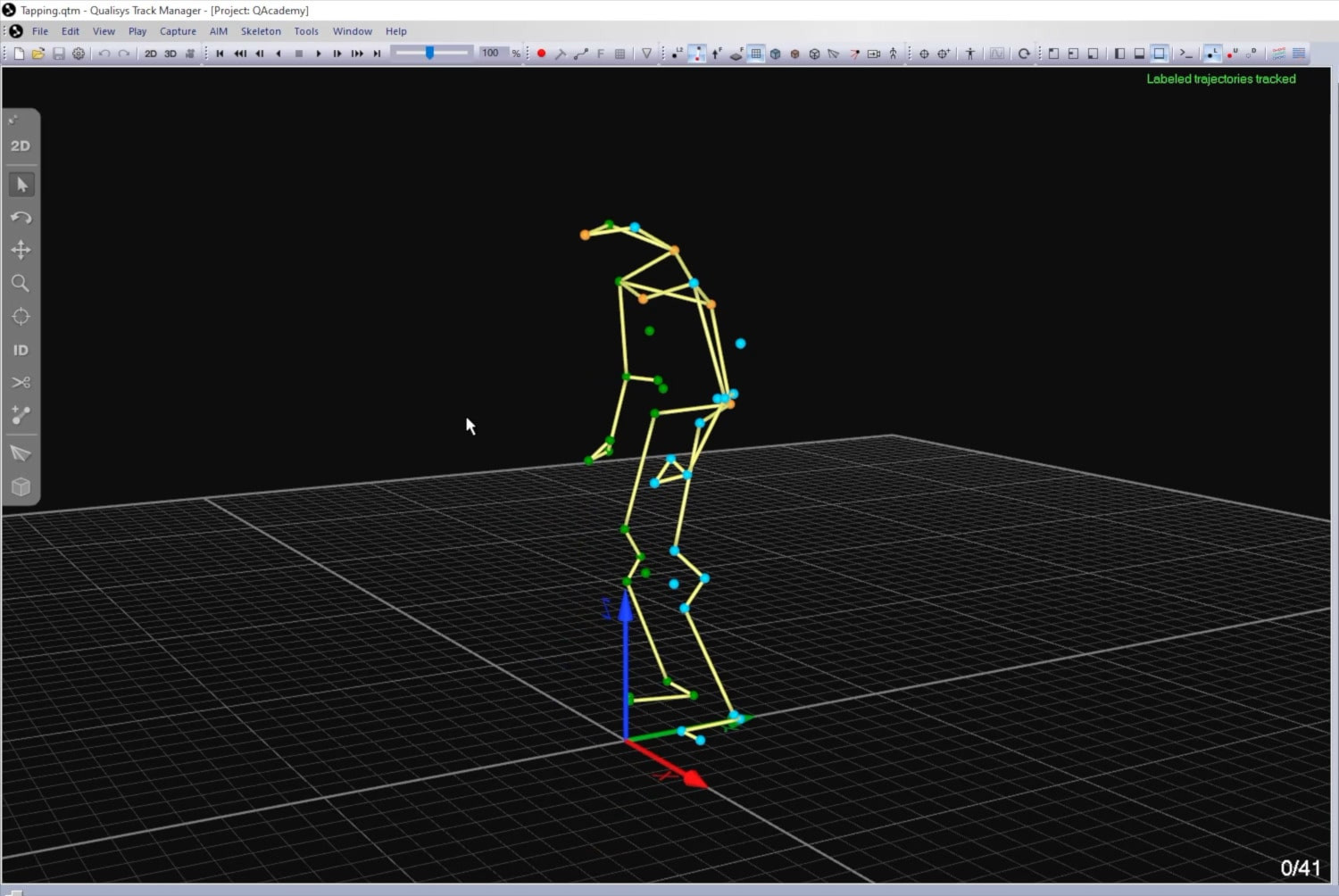The height and width of the screenshot is (896, 1339).
Task: Switch to 3D view from the top toolbar
Action: pyautogui.click(x=170, y=54)
